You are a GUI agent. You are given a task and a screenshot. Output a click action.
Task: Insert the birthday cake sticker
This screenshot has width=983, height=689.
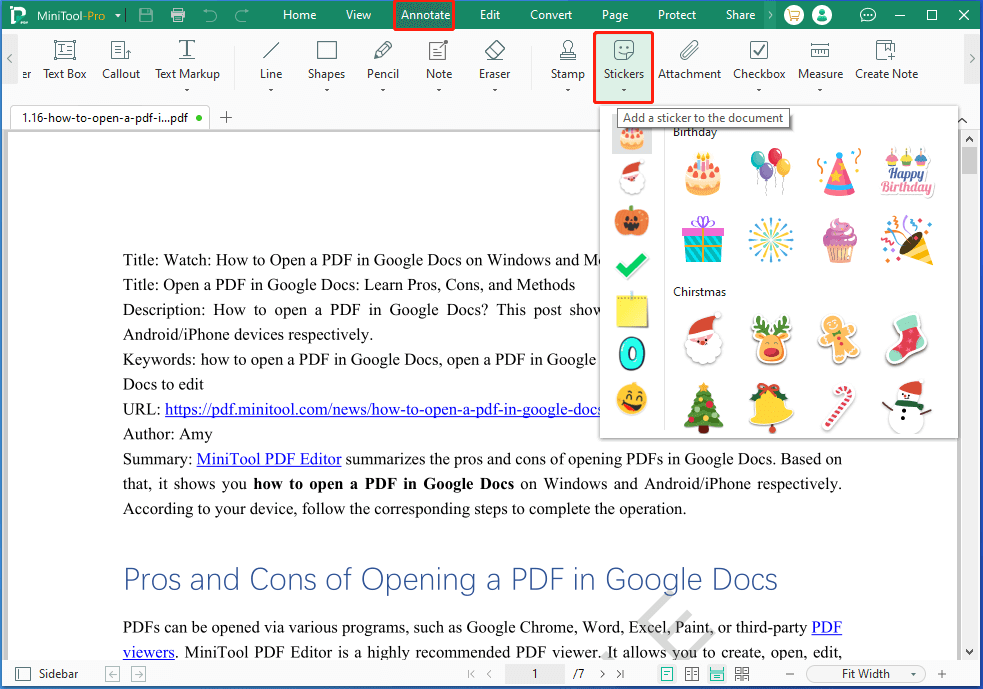703,173
